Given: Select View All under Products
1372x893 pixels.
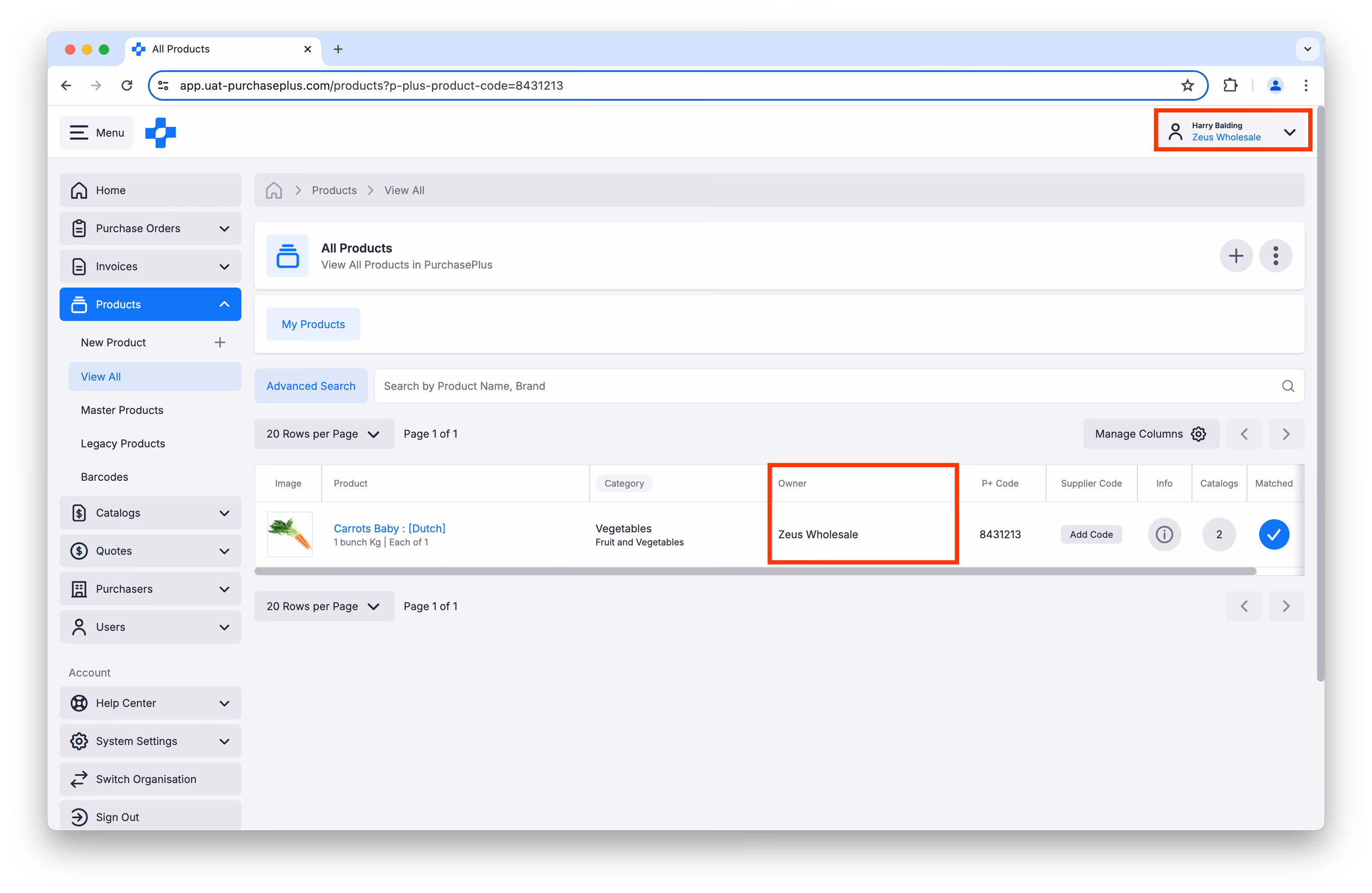Looking at the screenshot, I should (155, 376).
